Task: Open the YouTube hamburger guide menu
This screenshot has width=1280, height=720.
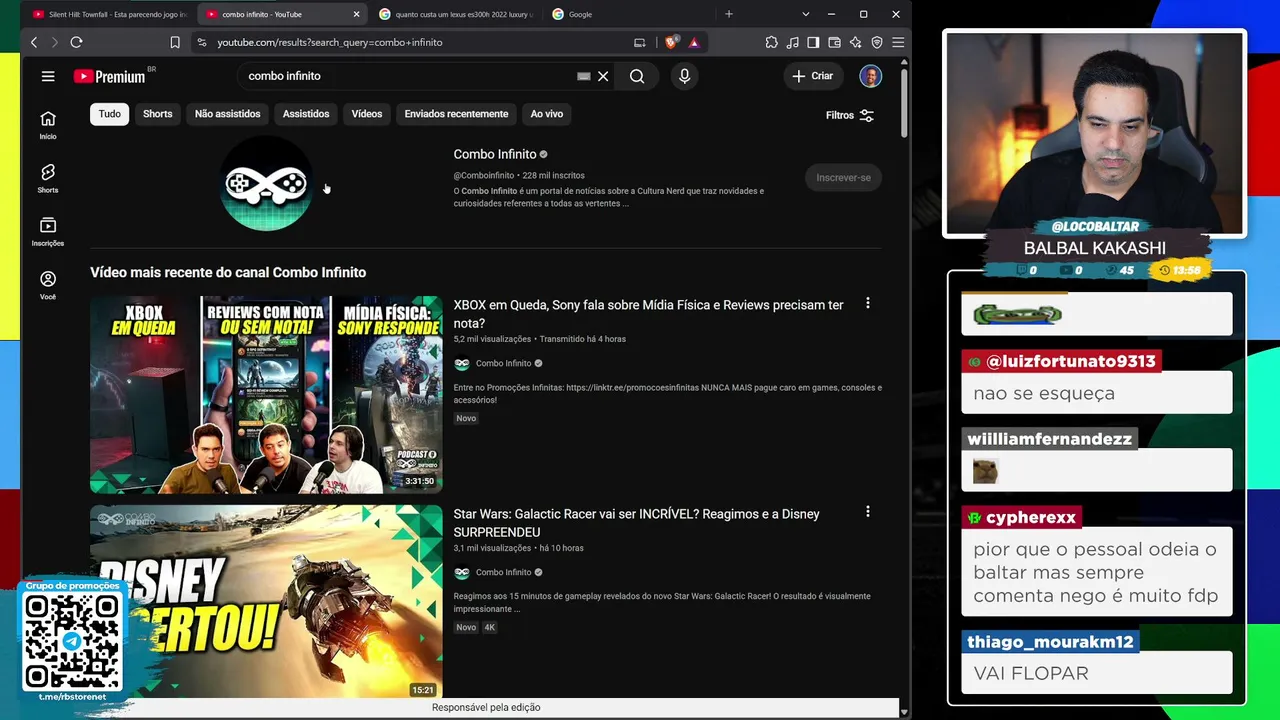Action: pos(48,76)
